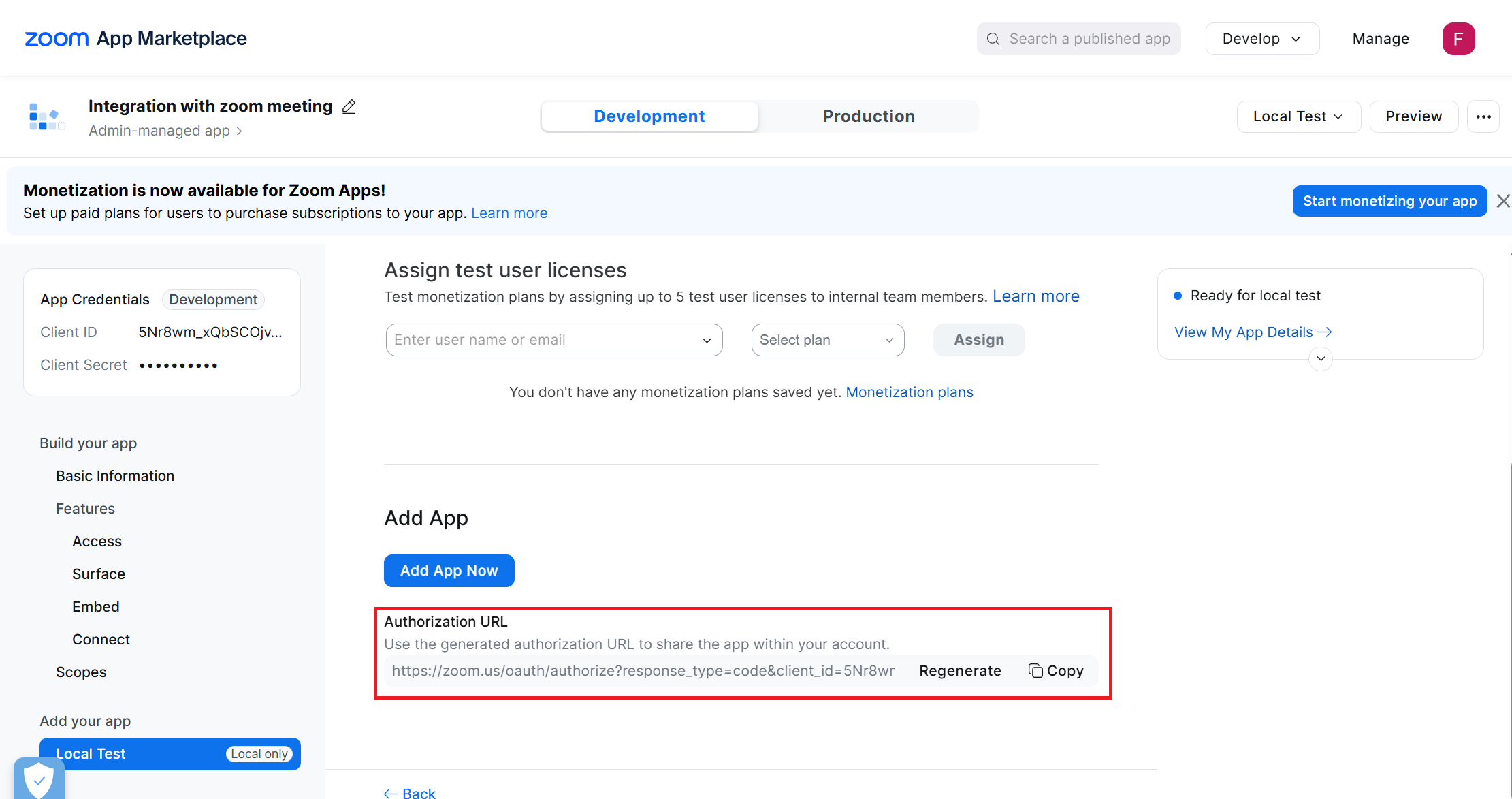The height and width of the screenshot is (799, 1512).
Task: Click the Local only badge
Action: (259, 754)
